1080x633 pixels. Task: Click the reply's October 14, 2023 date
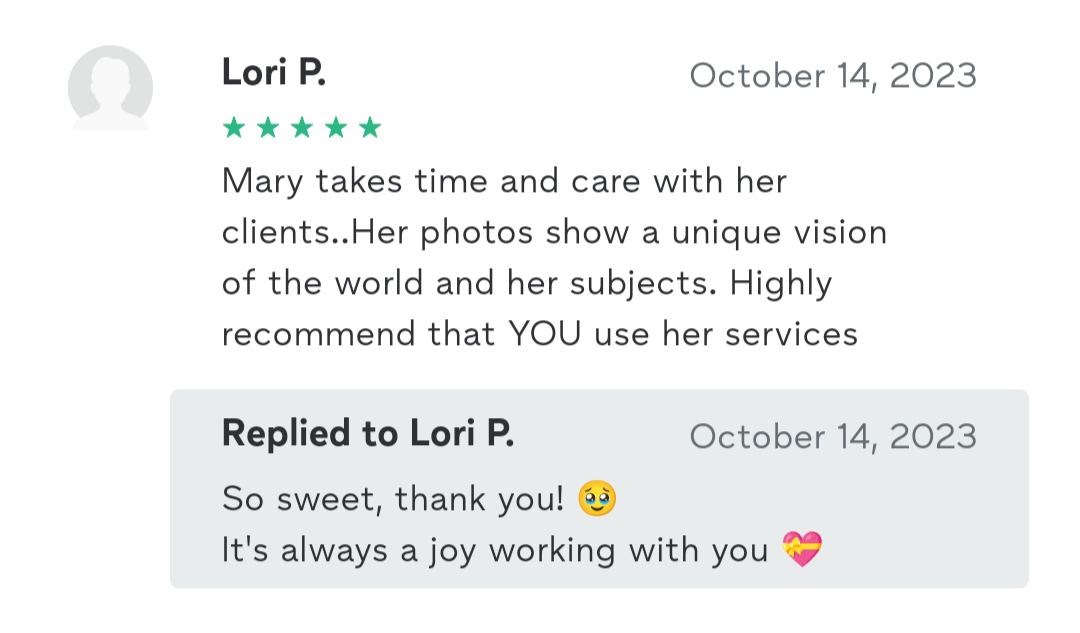(833, 437)
